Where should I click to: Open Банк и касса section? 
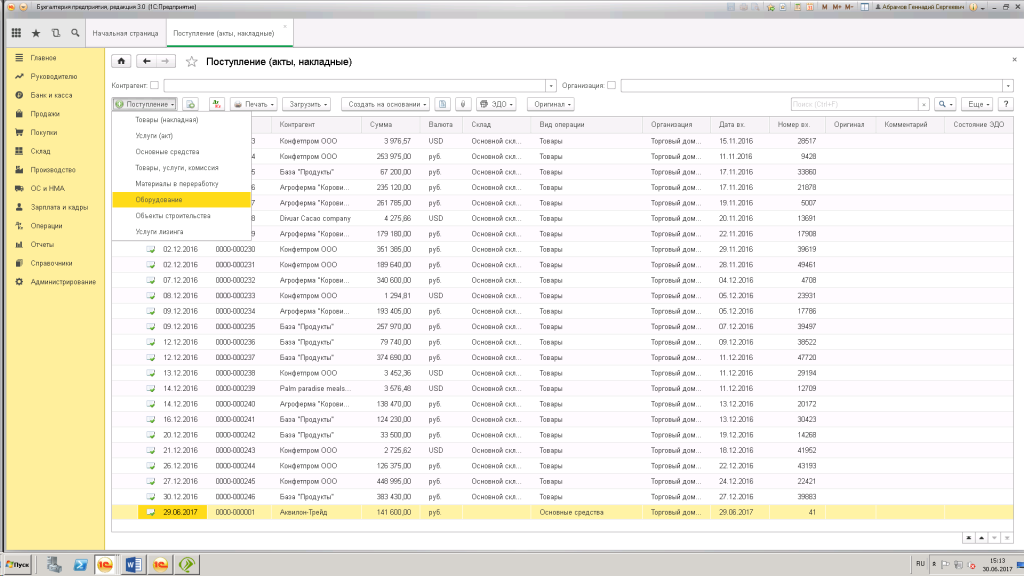pyautogui.click(x=51, y=95)
